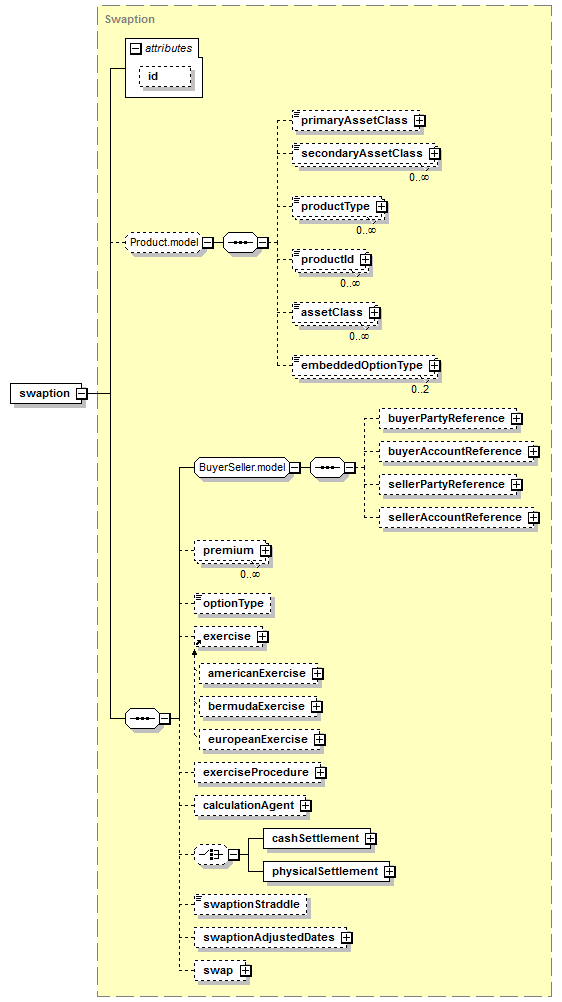
Task: Collapse the BuyerSeller.model group
Action: coord(295,468)
